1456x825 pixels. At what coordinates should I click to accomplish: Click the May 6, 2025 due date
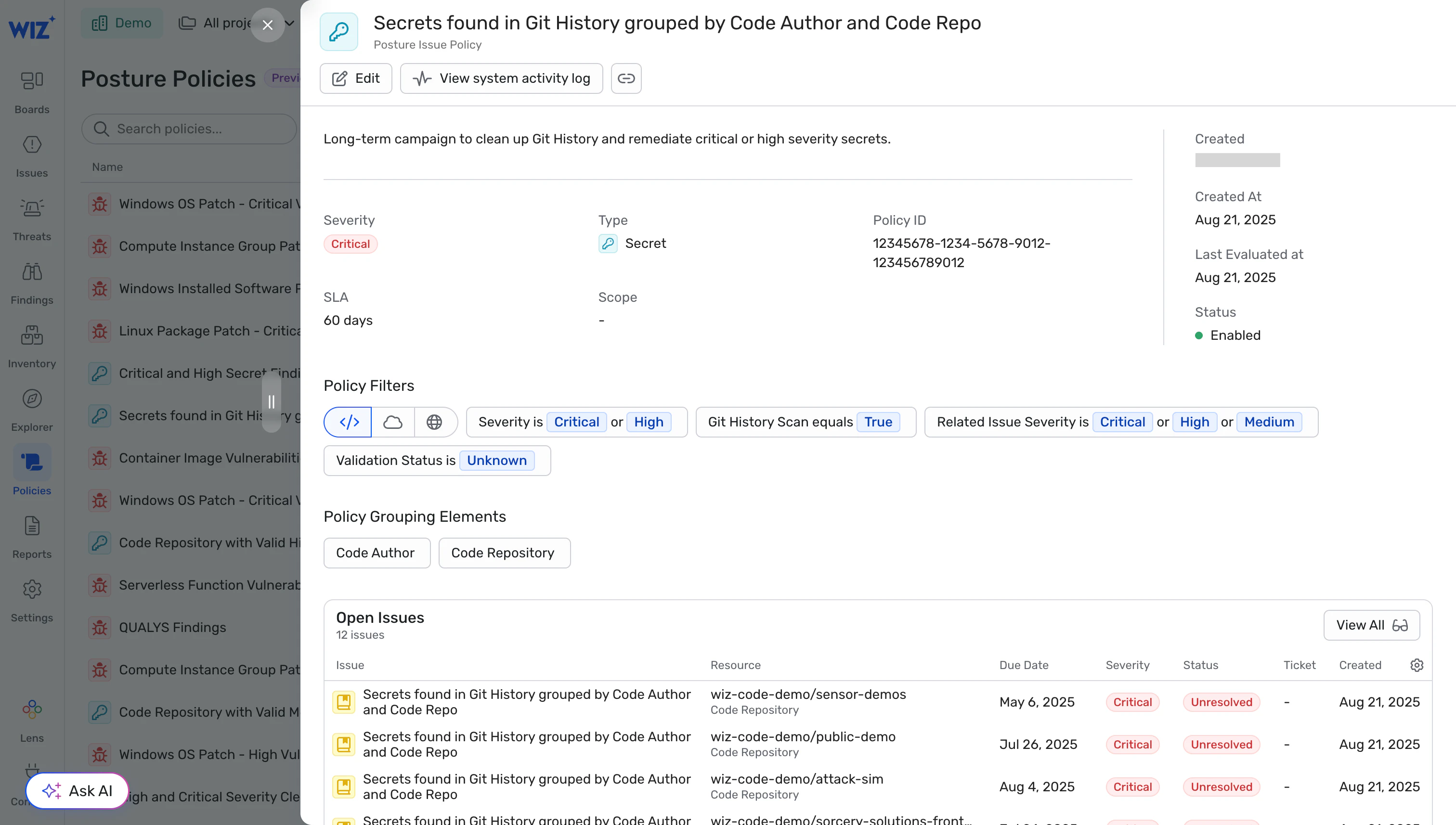pyautogui.click(x=1037, y=702)
